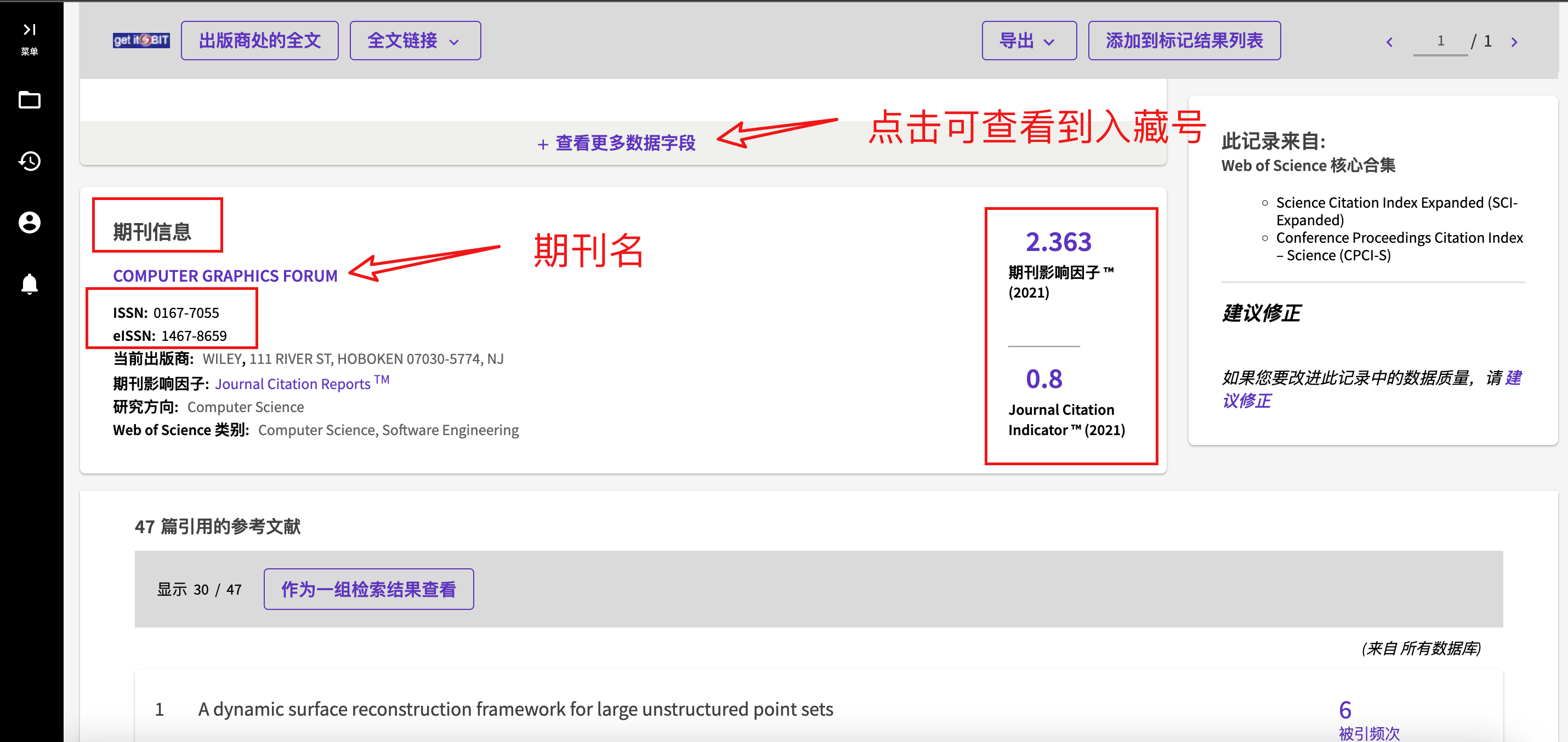Select ISSN 0167-7055 text
The height and width of the screenshot is (742, 1568).
click(166, 312)
